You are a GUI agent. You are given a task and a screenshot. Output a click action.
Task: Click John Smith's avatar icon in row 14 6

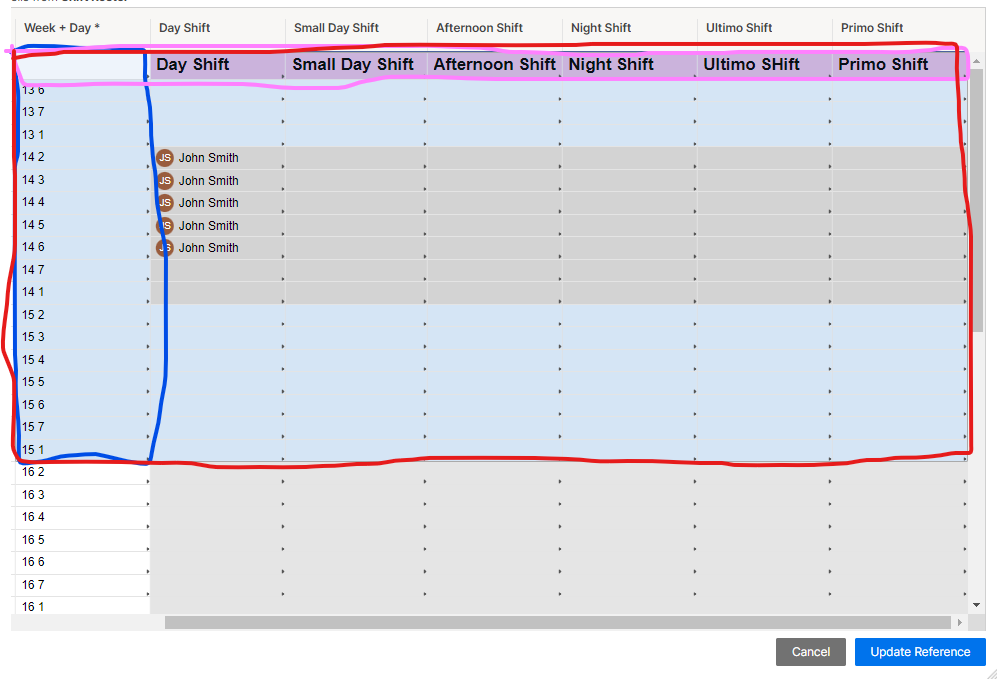[165, 247]
